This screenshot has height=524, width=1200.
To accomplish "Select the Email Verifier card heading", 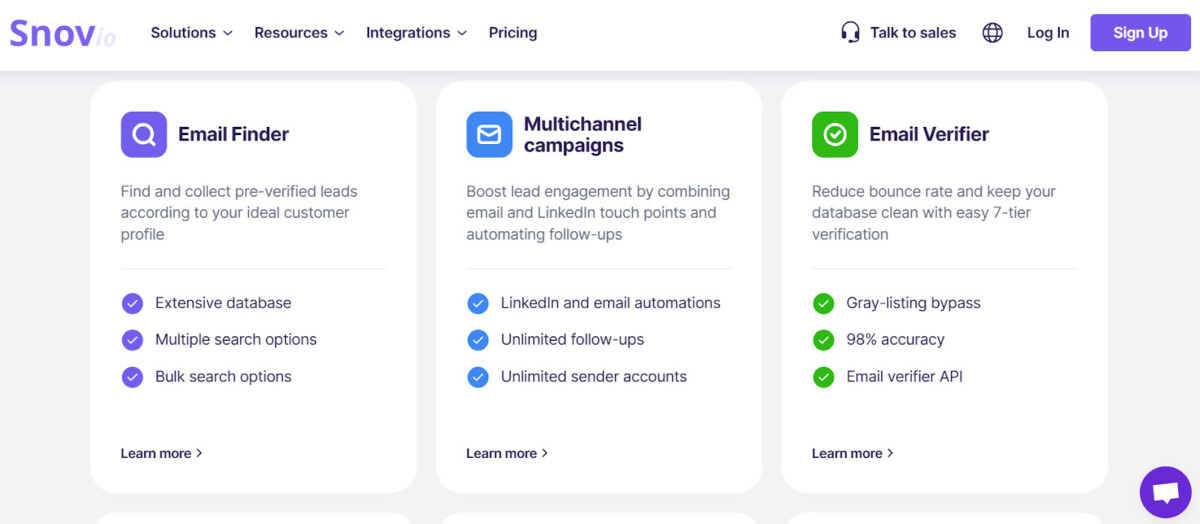I will (x=929, y=134).
